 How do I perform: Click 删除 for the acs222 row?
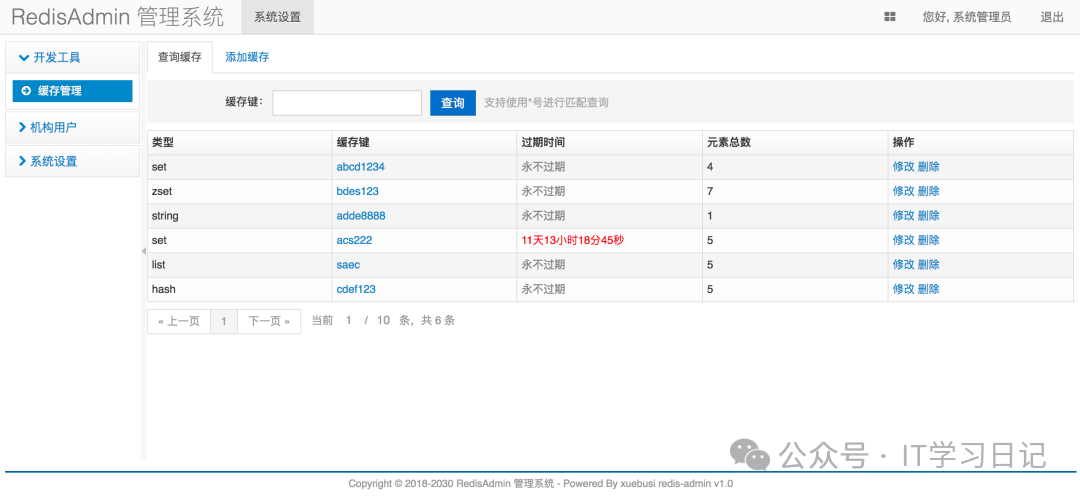pyautogui.click(x=928, y=240)
